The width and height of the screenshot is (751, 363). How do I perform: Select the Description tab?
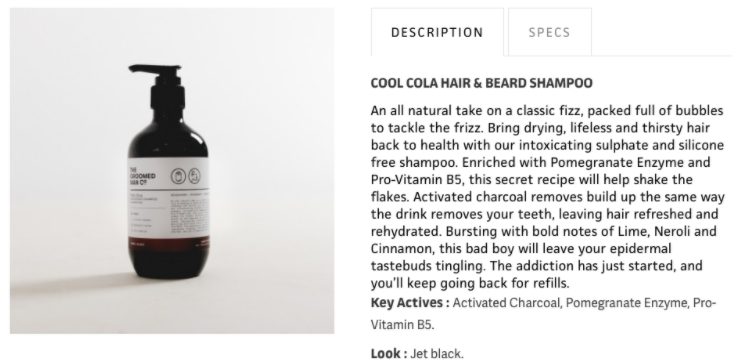[437, 32]
